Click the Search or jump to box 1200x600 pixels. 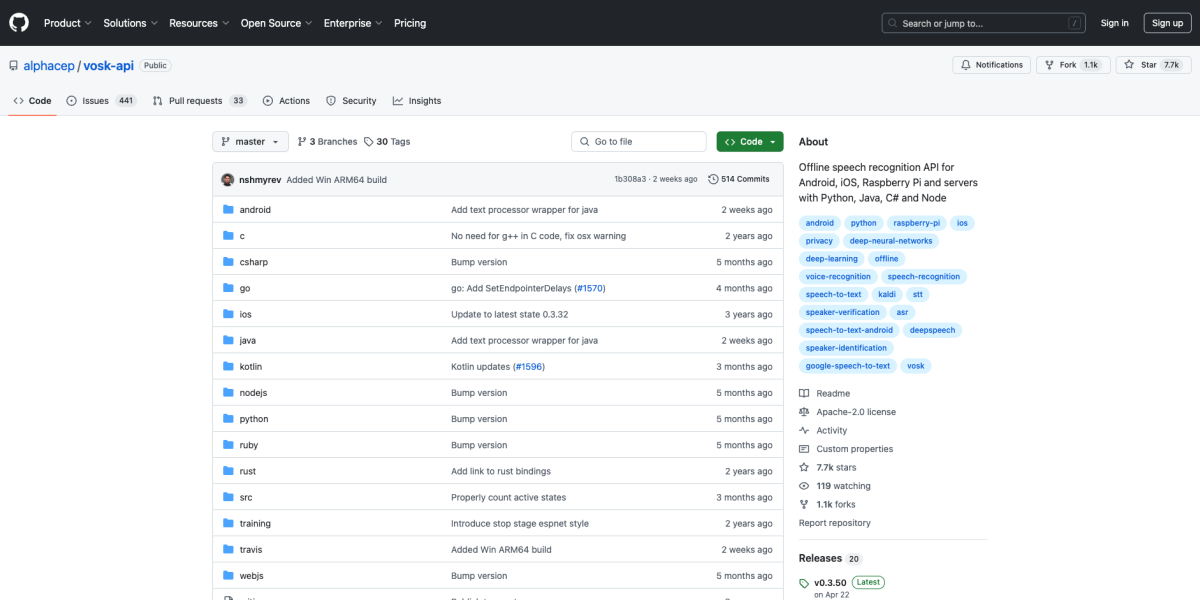tap(983, 23)
